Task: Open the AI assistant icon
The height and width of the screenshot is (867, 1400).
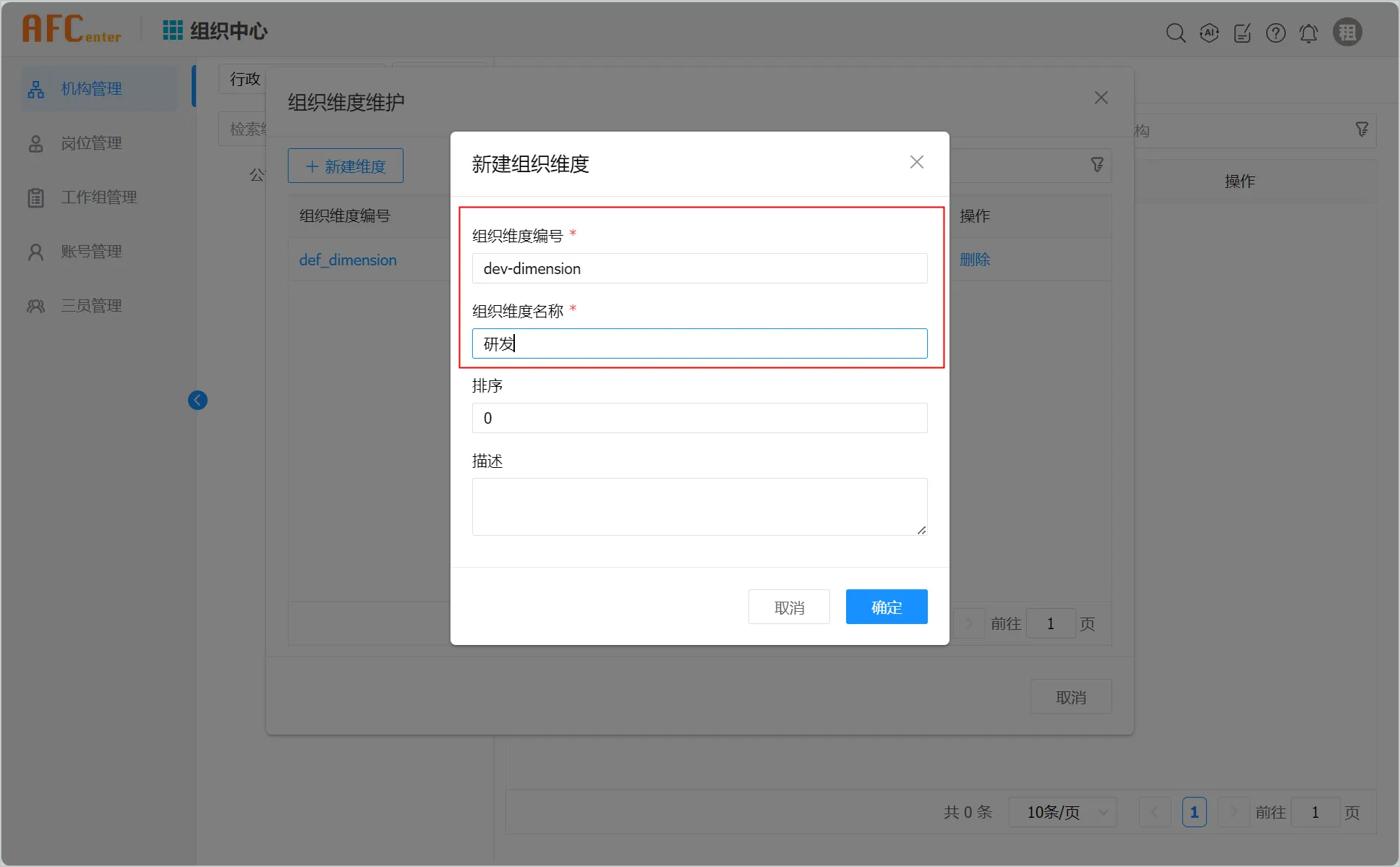Action: click(1209, 33)
